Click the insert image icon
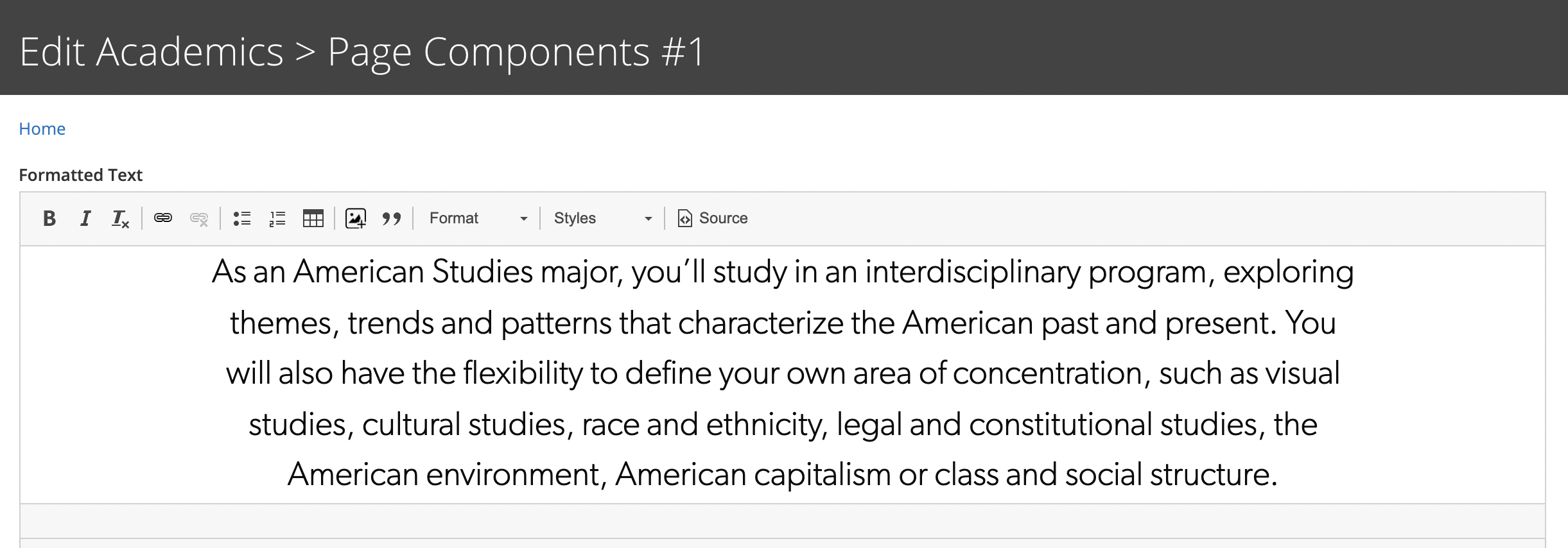 pyautogui.click(x=356, y=219)
